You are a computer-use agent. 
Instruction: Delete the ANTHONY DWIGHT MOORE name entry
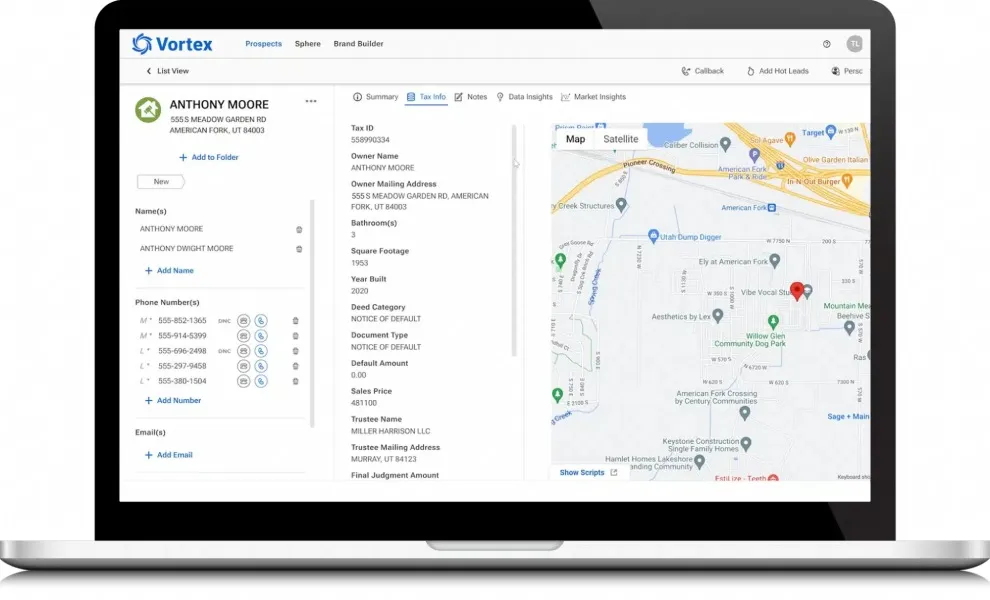pyautogui.click(x=298, y=249)
